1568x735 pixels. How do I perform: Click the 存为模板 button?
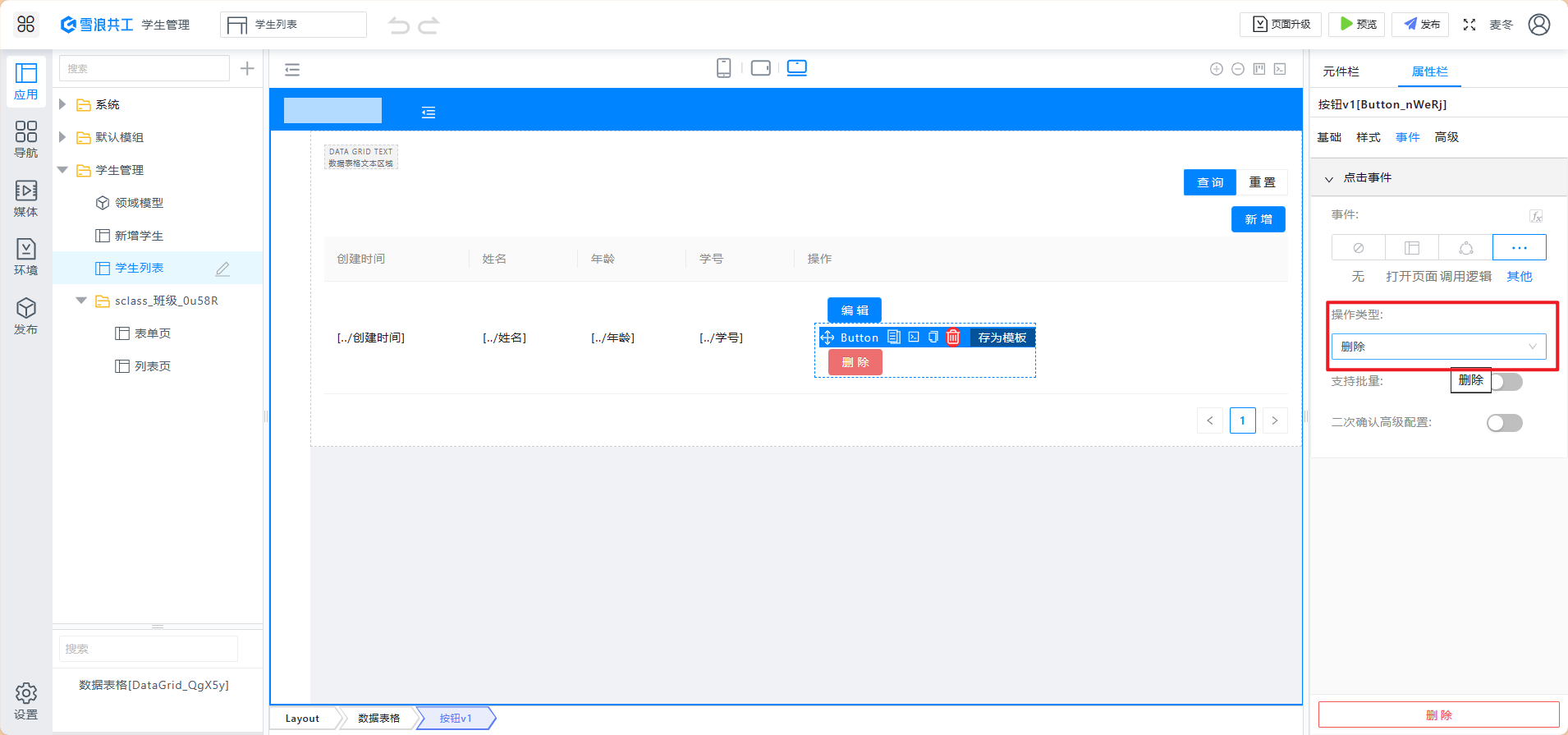1002,338
